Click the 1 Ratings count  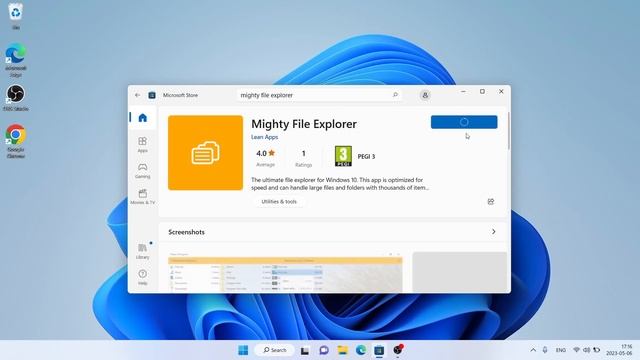[x=303, y=158]
